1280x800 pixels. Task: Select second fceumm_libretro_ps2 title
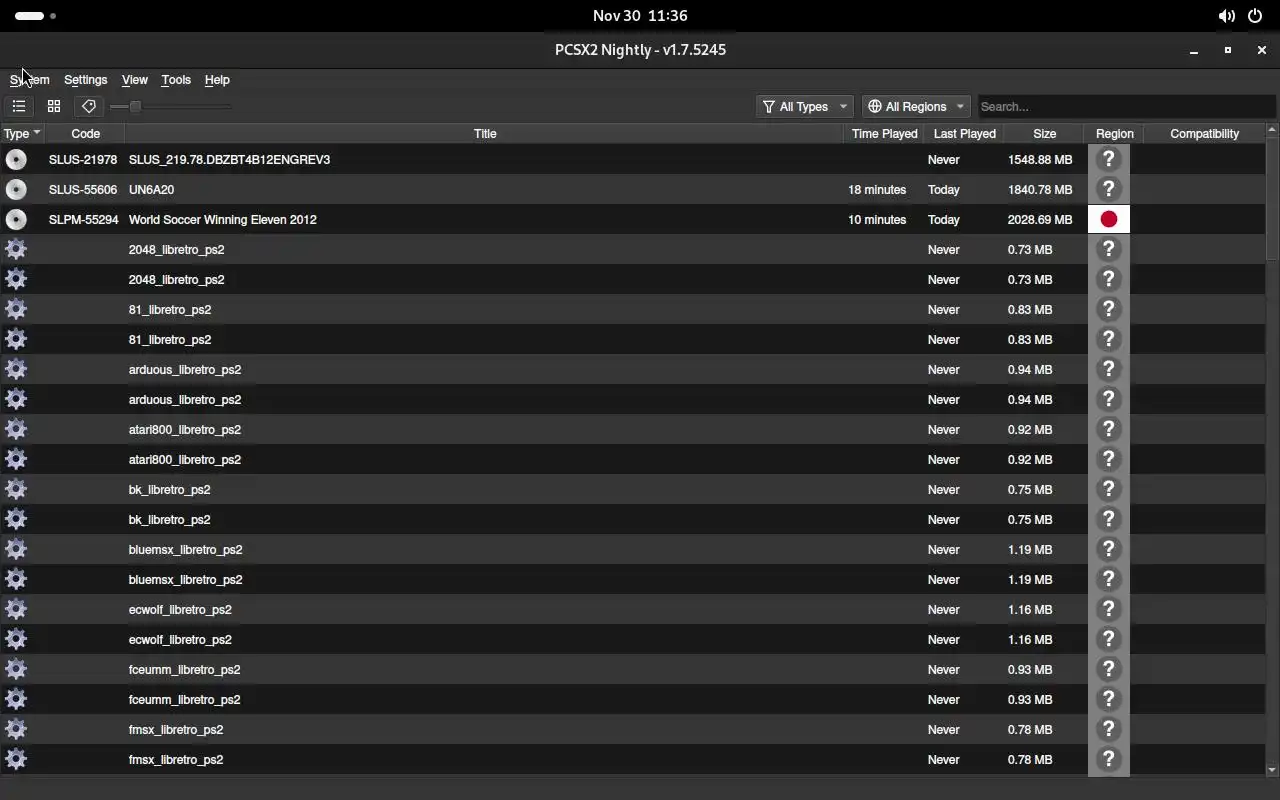point(185,699)
